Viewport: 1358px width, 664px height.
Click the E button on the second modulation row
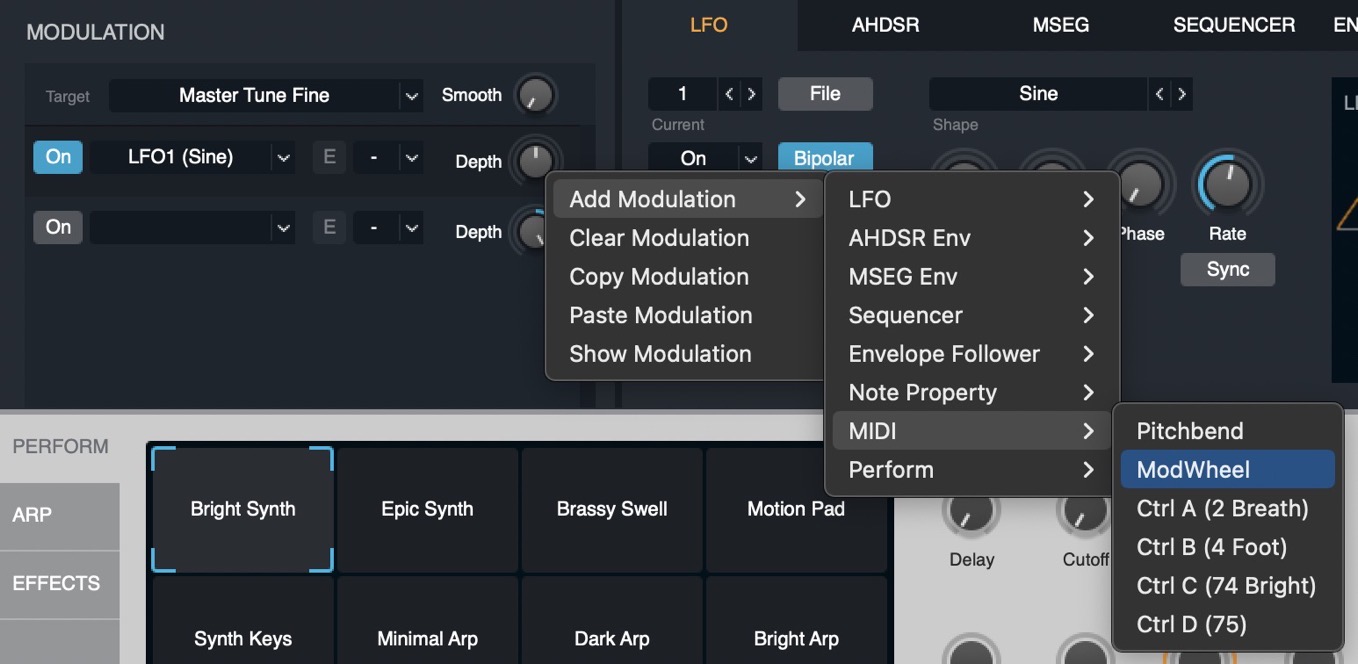[x=329, y=227]
